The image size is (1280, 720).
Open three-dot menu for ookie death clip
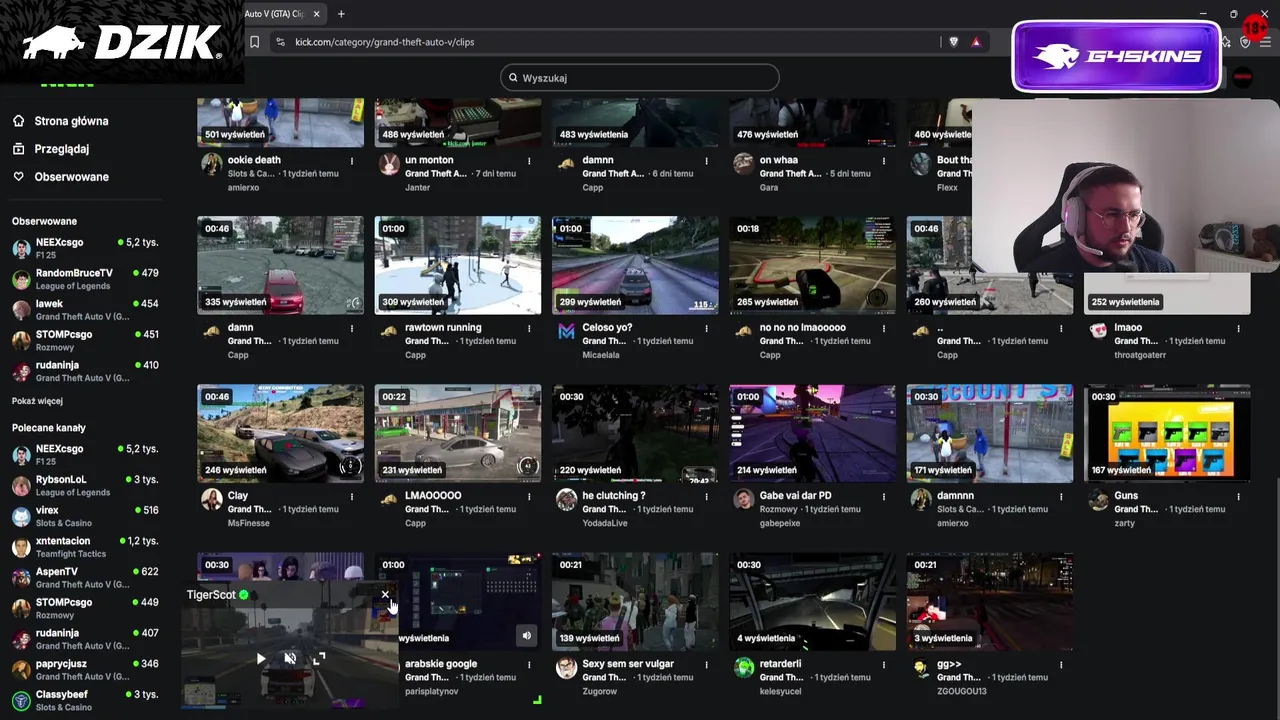pyautogui.click(x=352, y=160)
